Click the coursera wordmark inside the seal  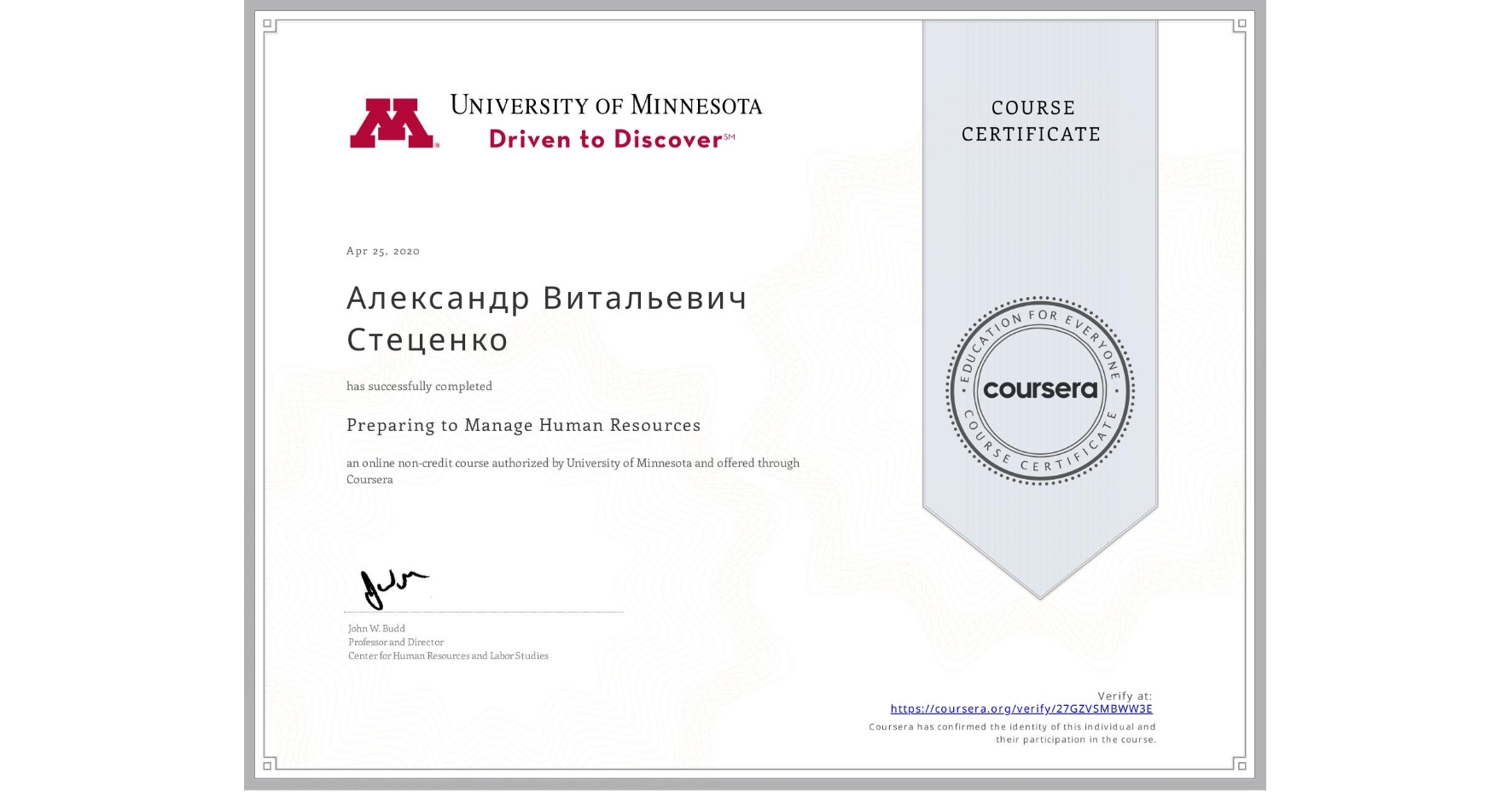[1039, 390]
